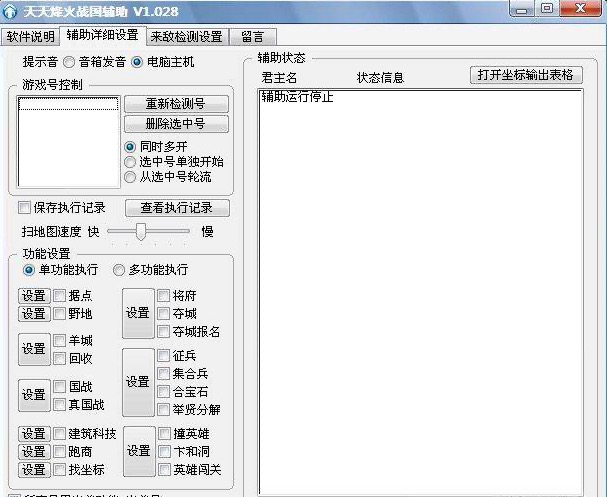This screenshot has width=607, height=497.
Task: Check the 夺城报名 checkbox
Action: (163, 332)
